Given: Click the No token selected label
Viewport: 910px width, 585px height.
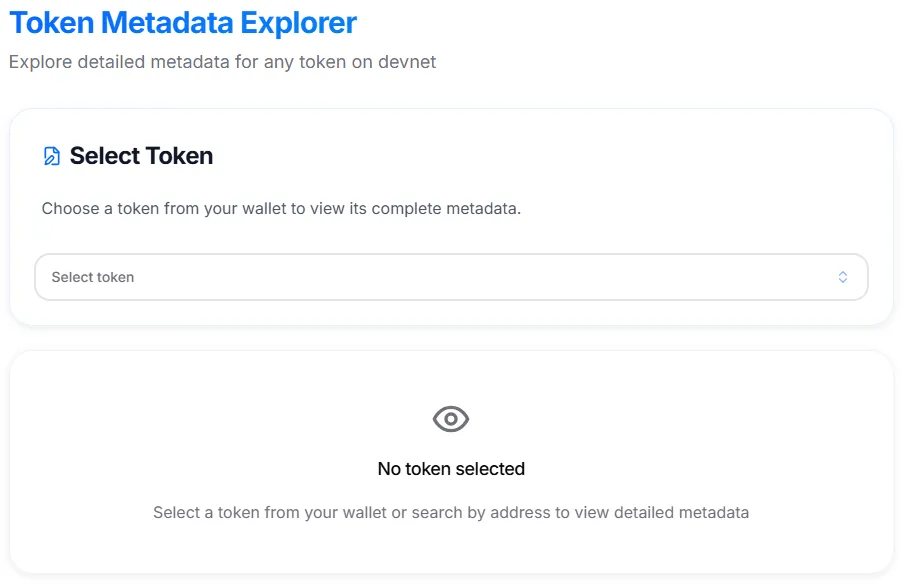Looking at the screenshot, I should click(451, 468).
